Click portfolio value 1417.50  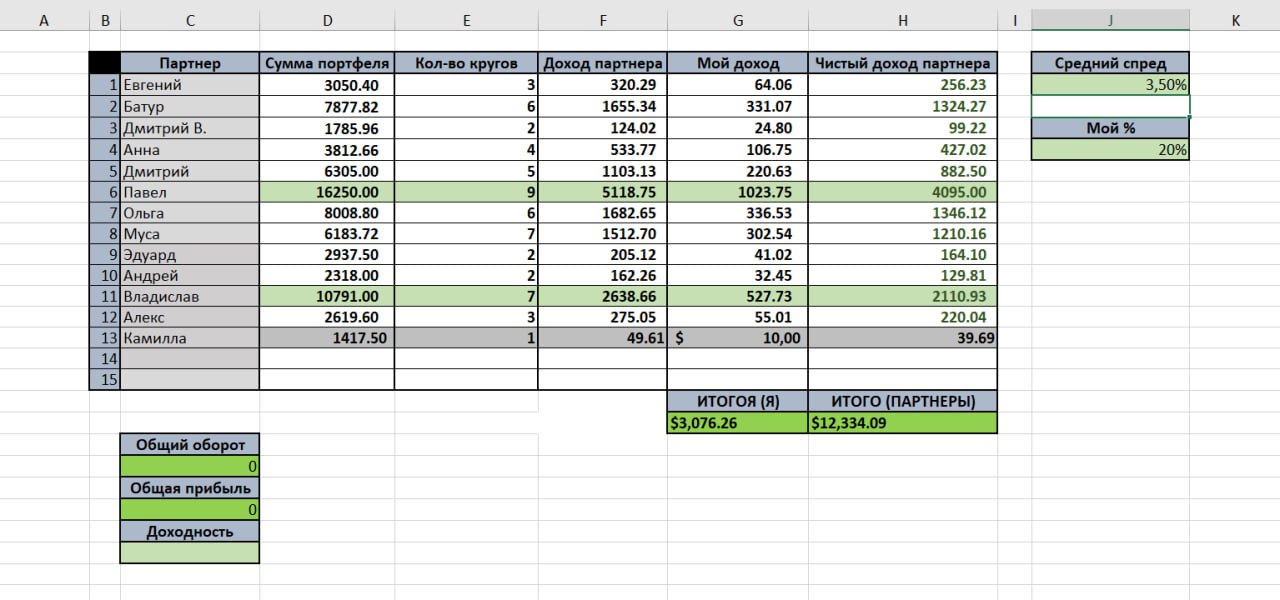(327, 338)
